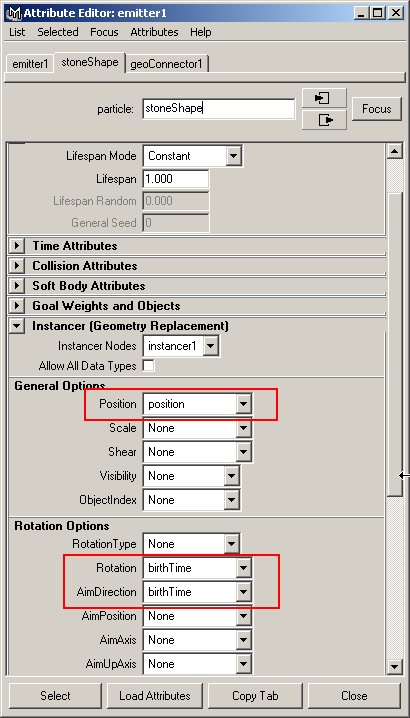The image size is (410, 718).
Task: Expand the Collision Attributes section
Action: (16, 266)
